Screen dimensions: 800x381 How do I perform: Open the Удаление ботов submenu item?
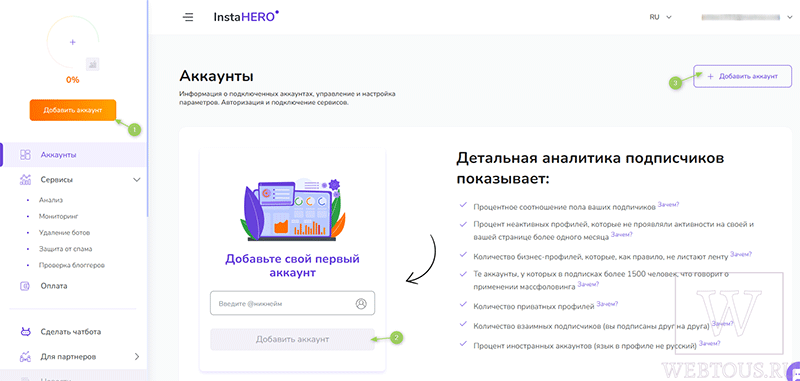tap(64, 233)
